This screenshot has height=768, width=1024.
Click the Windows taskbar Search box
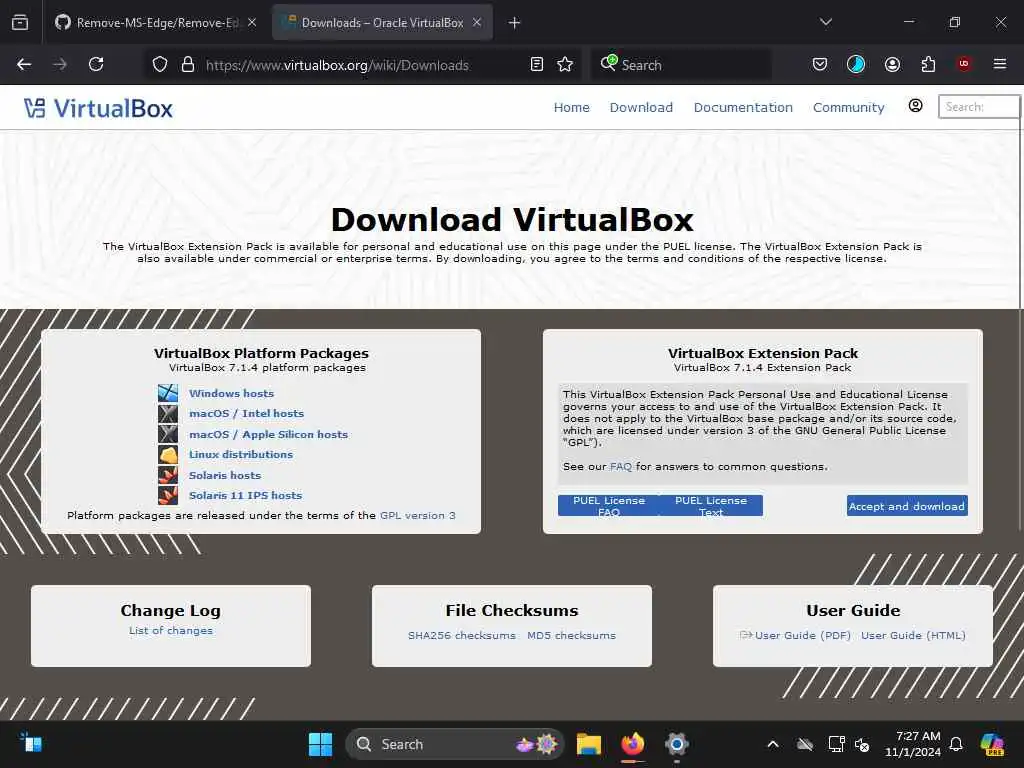coord(455,744)
